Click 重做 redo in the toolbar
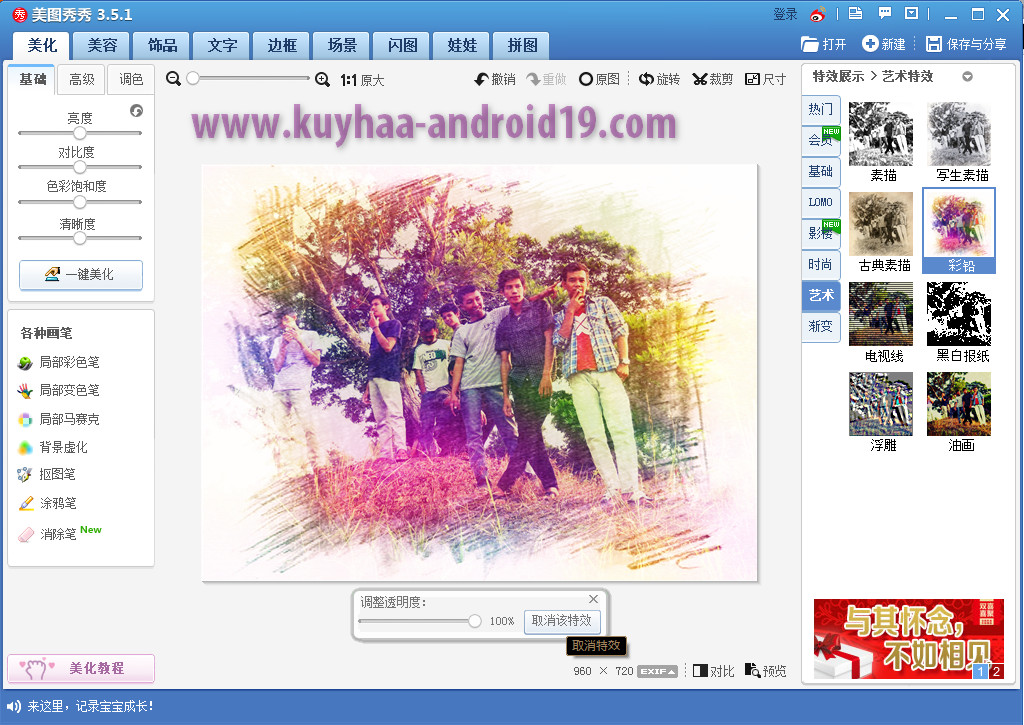This screenshot has height=725, width=1024. coord(547,79)
